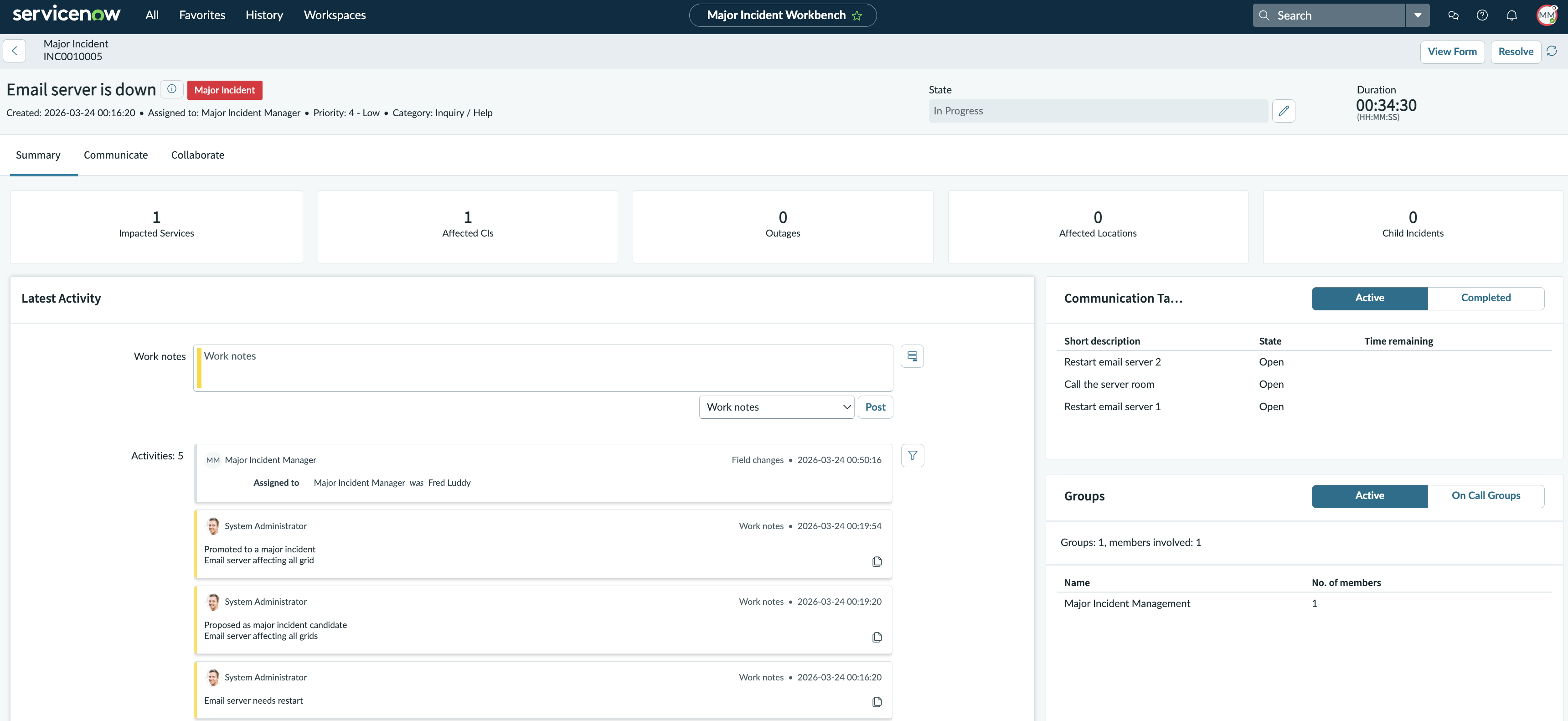Open the History menu
The height and width of the screenshot is (721, 1568).
(264, 15)
